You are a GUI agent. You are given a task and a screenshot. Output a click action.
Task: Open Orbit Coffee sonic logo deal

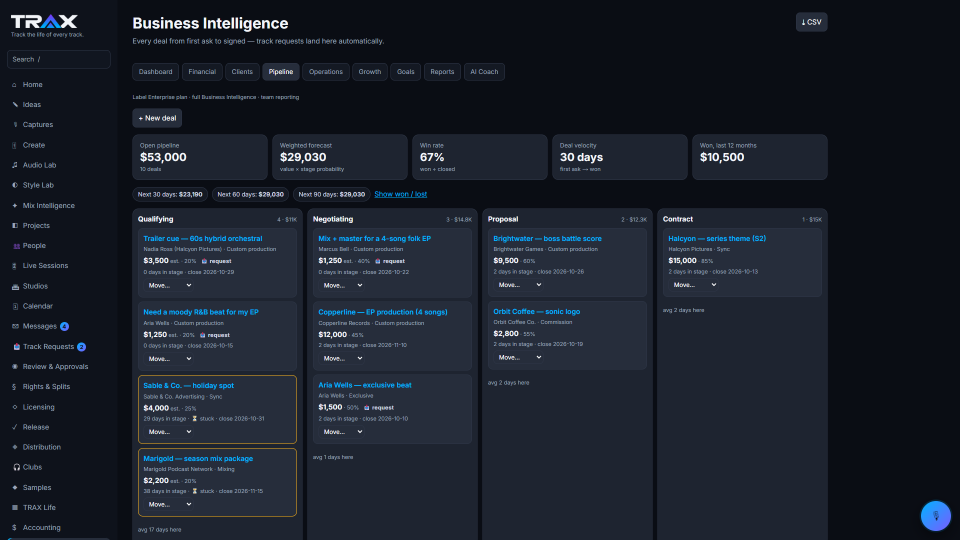coord(536,312)
